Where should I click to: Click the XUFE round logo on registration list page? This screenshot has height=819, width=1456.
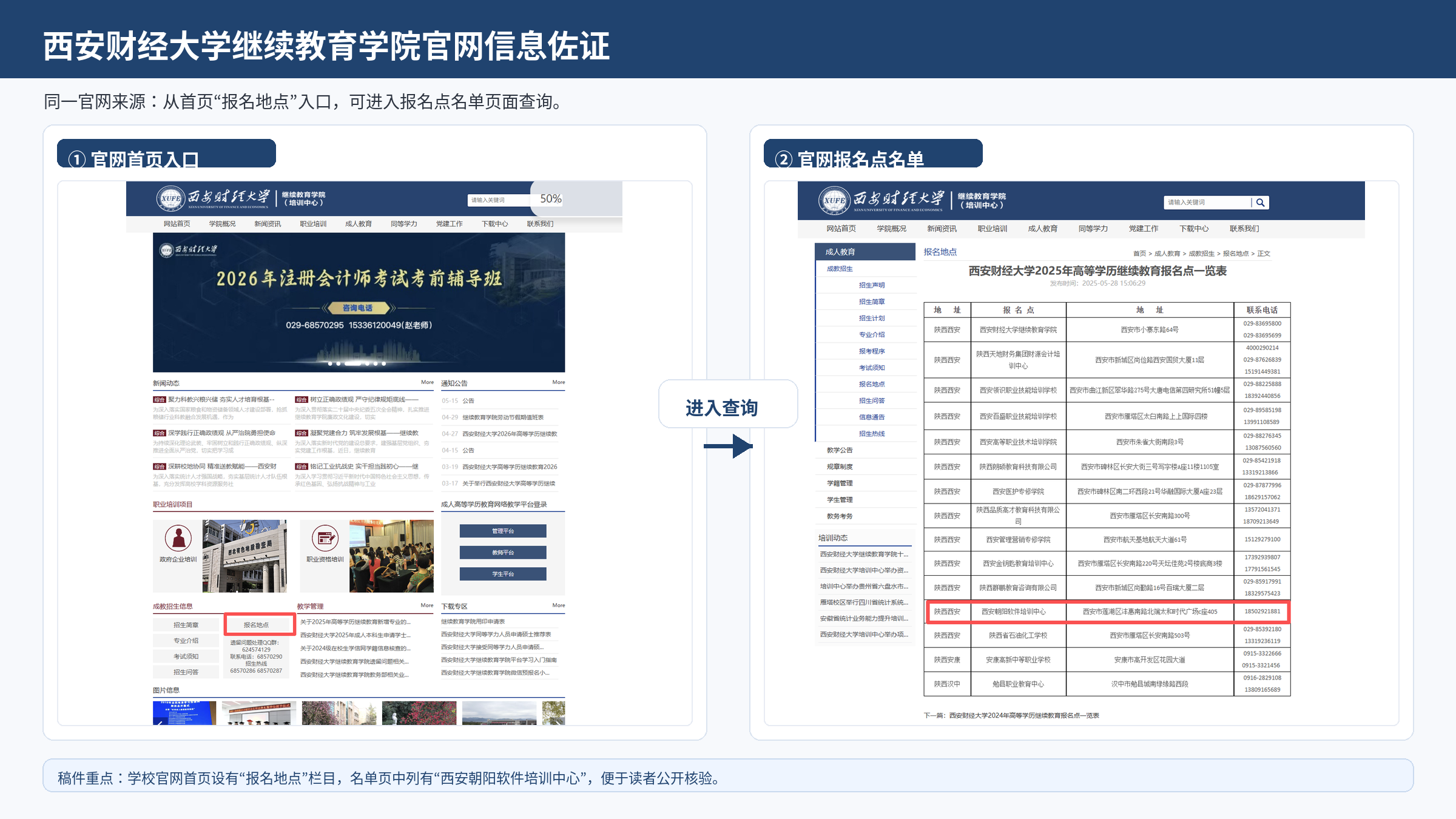[x=834, y=200]
